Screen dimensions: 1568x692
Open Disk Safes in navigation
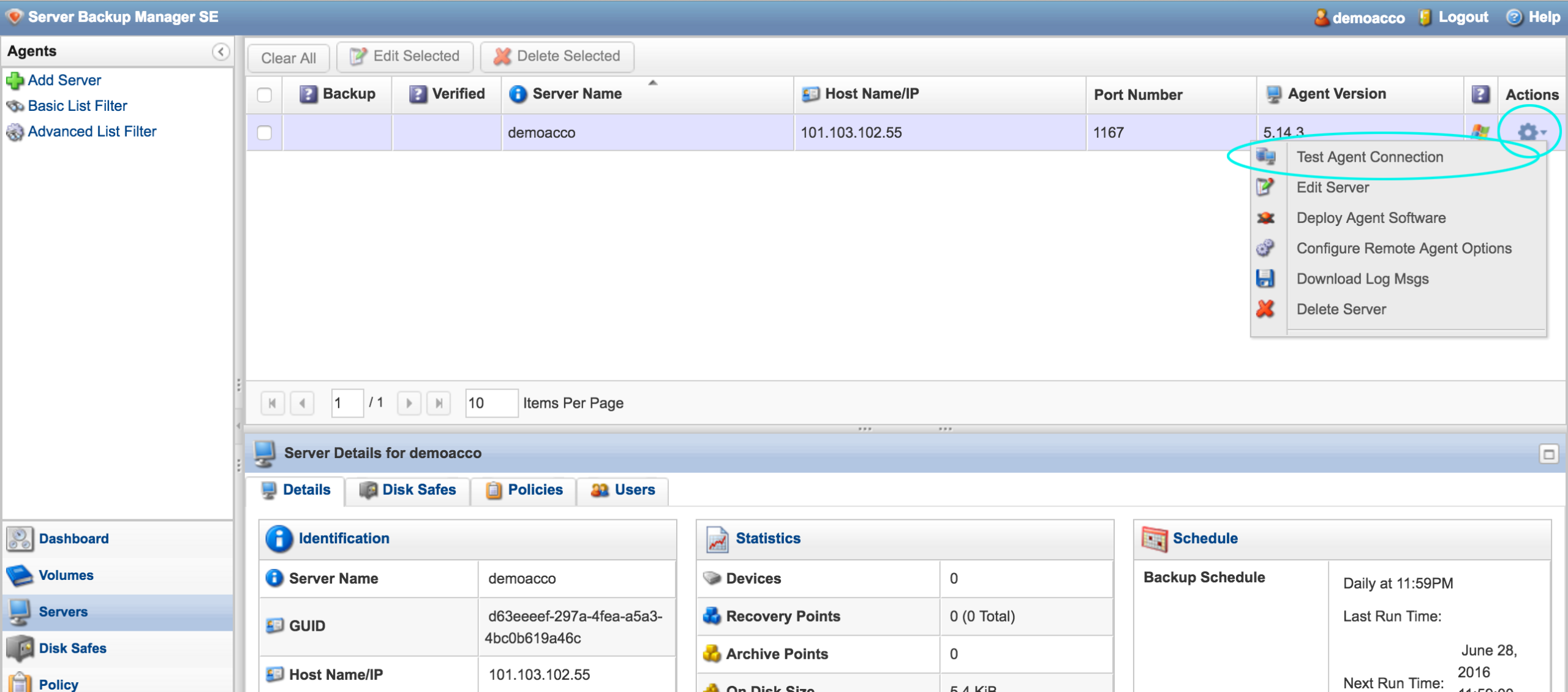pos(72,648)
